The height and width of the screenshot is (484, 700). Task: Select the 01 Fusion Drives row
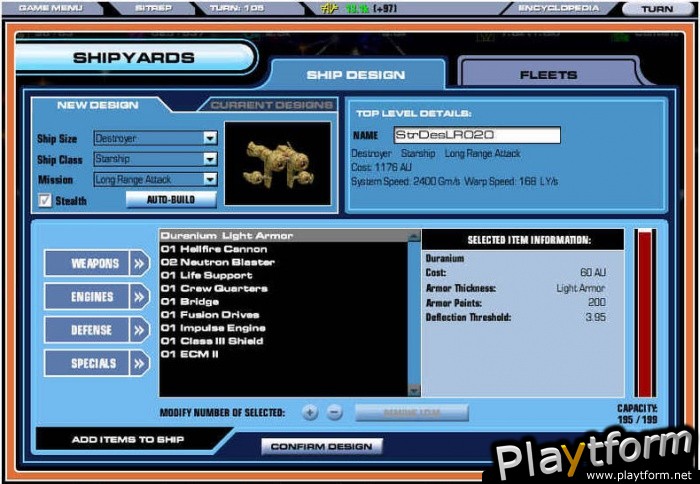click(283, 315)
